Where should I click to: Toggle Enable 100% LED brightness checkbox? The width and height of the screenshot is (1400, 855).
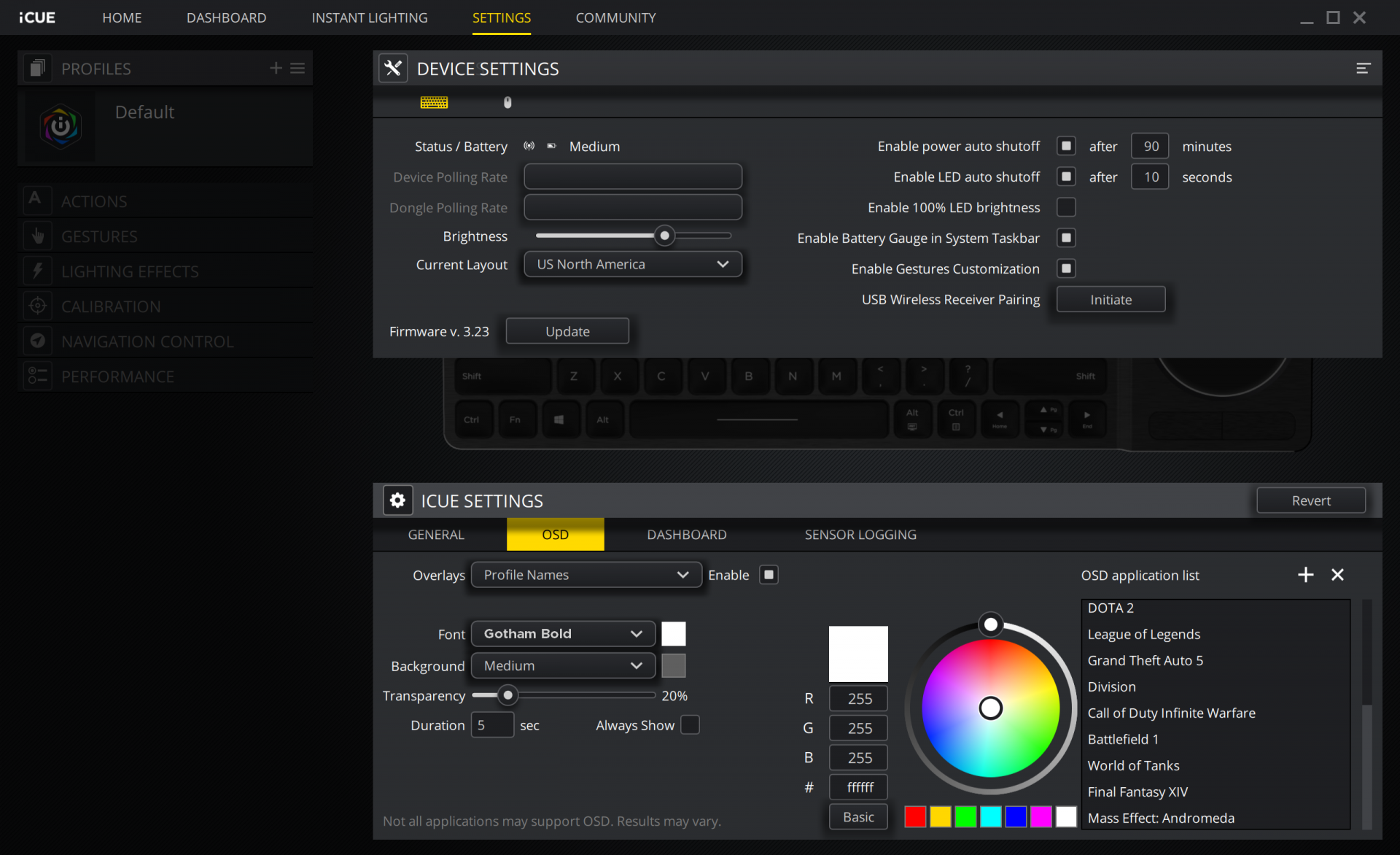click(x=1066, y=207)
